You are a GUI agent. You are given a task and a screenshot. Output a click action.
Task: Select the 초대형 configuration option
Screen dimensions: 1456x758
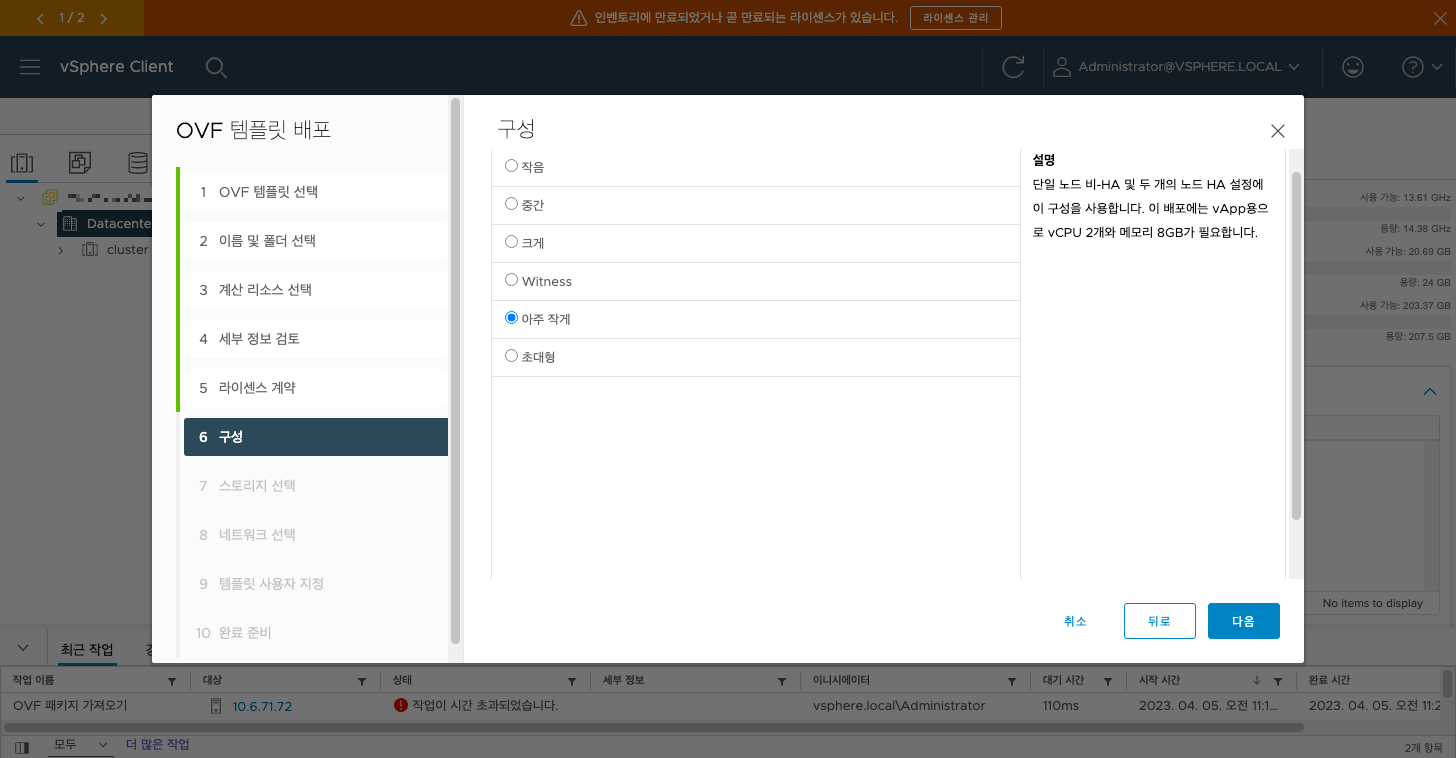pos(511,356)
